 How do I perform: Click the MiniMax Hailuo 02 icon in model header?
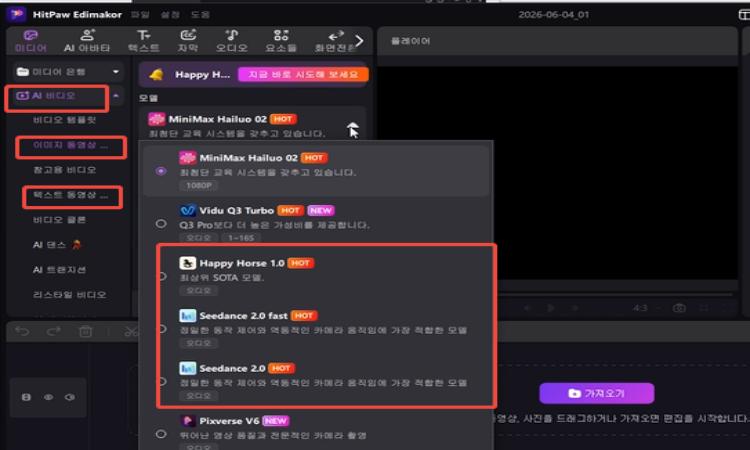[156, 119]
